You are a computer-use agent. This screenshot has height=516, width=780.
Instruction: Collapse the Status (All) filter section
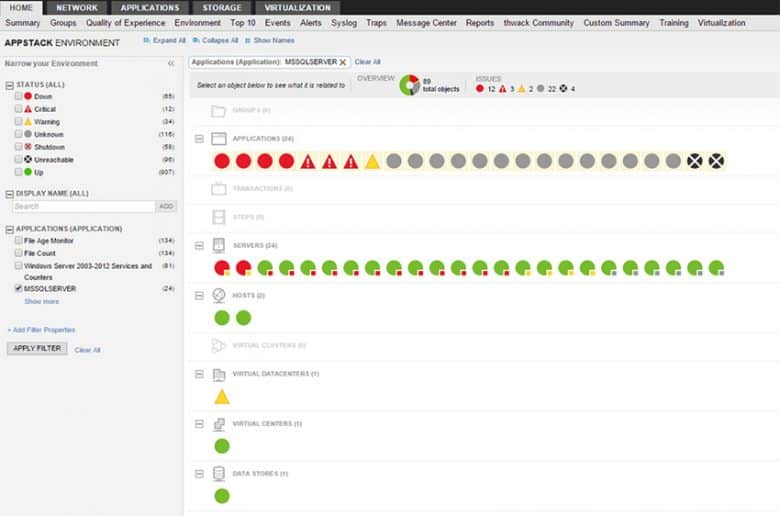(x=9, y=85)
